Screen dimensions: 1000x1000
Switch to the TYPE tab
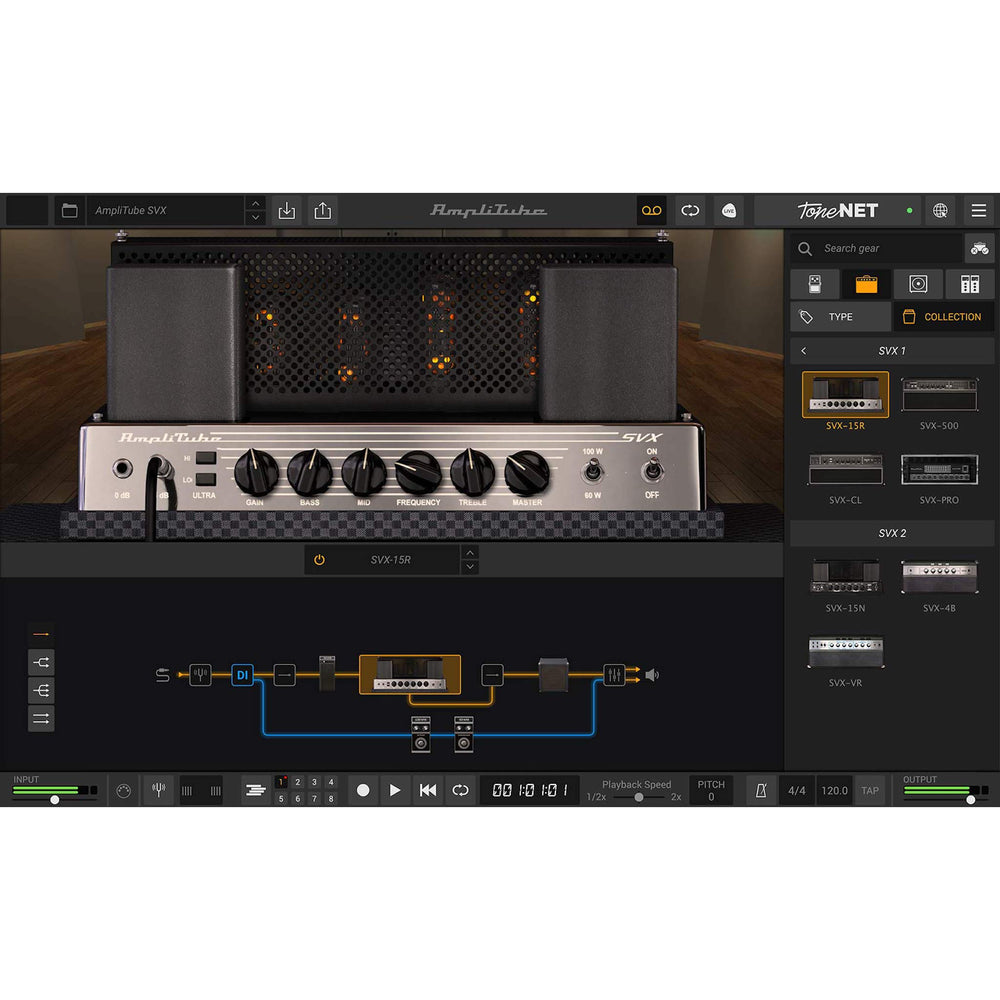(x=840, y=317)
